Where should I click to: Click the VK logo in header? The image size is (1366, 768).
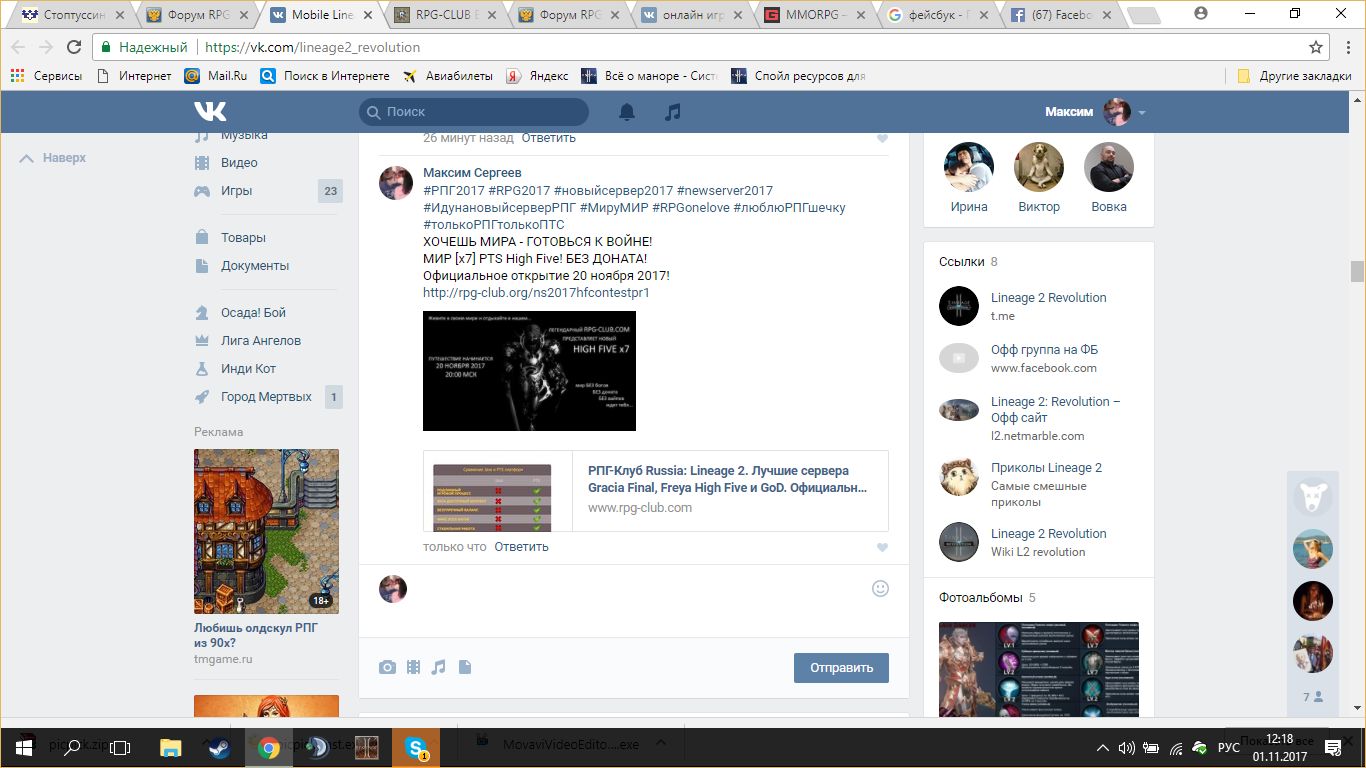coord(210,111)
